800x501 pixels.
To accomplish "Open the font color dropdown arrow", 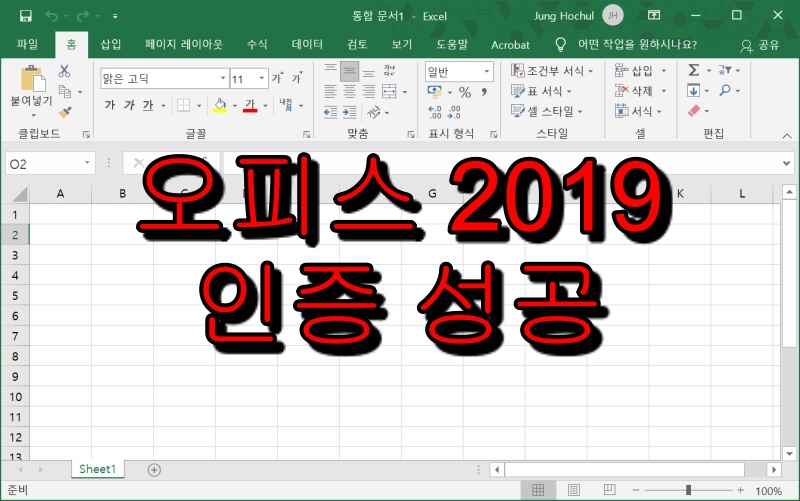I will tap(265, 106).
